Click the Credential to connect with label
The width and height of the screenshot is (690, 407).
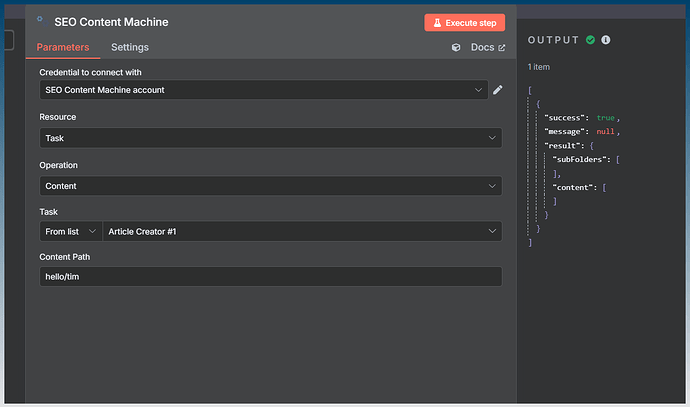click(x=90, y=72)
